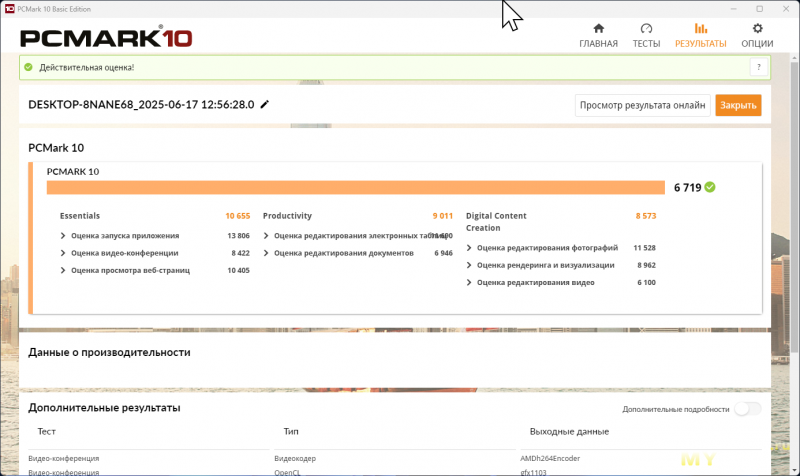Click the orange PCMark 10 score bar

tap(356, 187)
